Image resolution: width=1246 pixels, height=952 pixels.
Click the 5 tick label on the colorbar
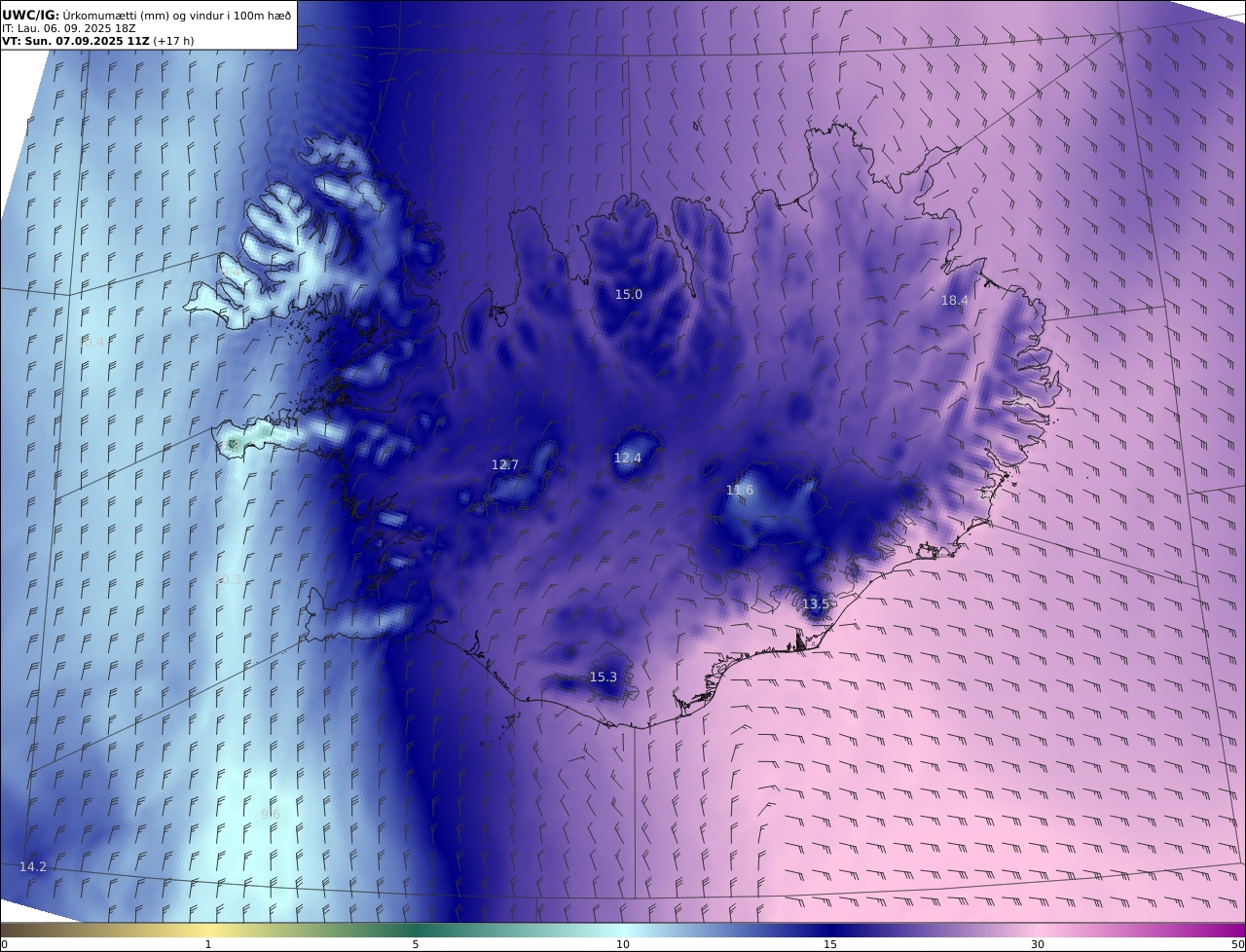416,944
